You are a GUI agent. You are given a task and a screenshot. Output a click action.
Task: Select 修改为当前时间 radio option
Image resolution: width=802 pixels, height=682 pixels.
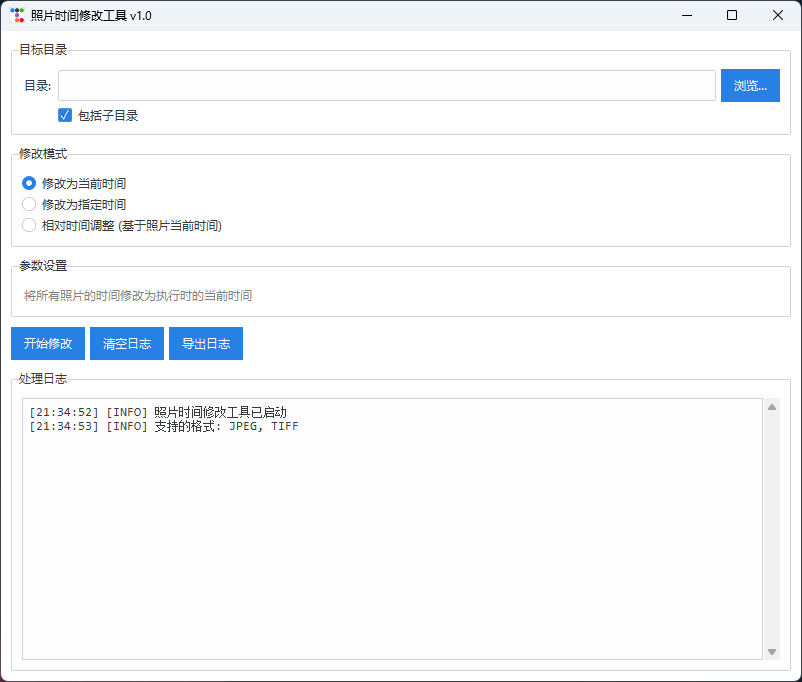pyautogui.click(x=29, y=184)
